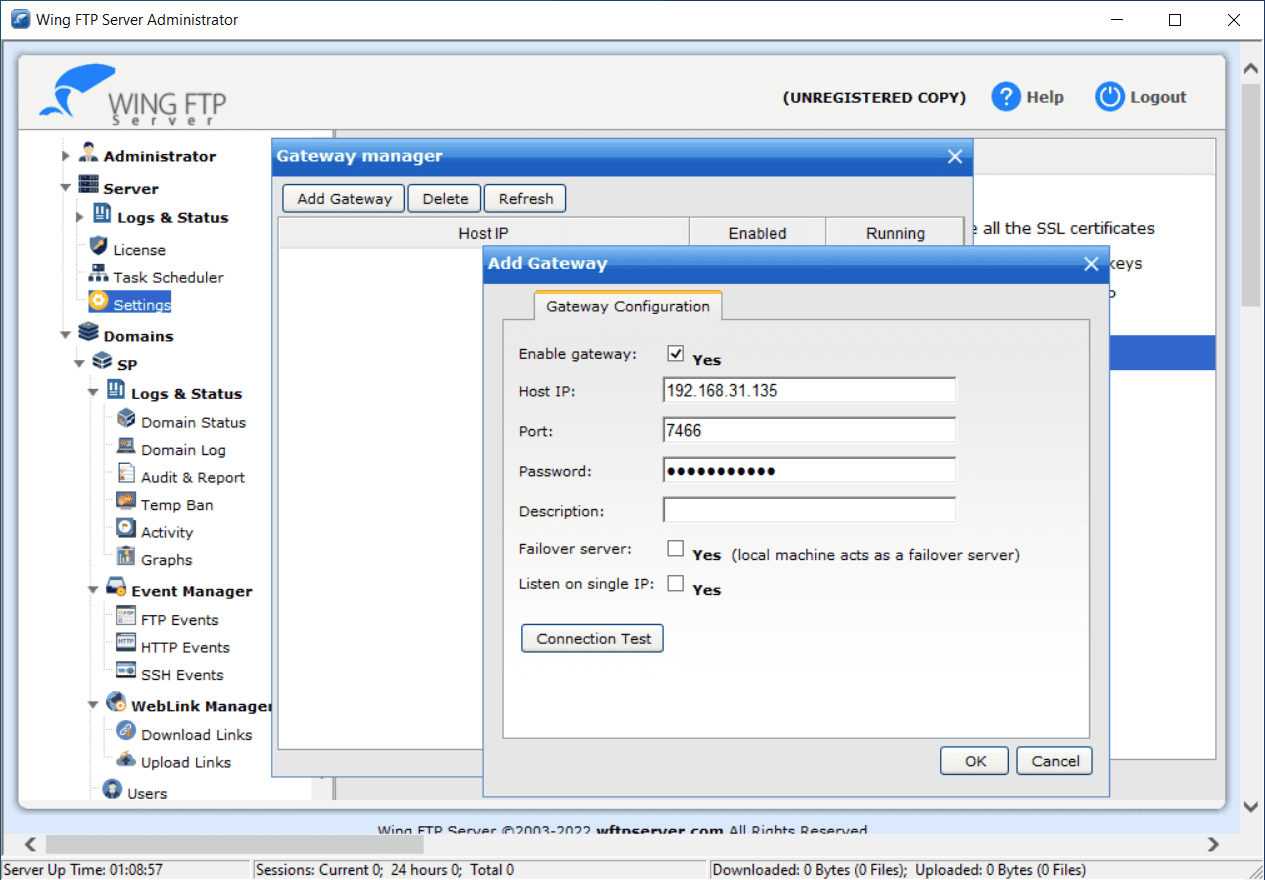This screenshot has width=1265, height=880.
Task: Select Settings label in the sidebar tree
Action: (x=142, y=304)
